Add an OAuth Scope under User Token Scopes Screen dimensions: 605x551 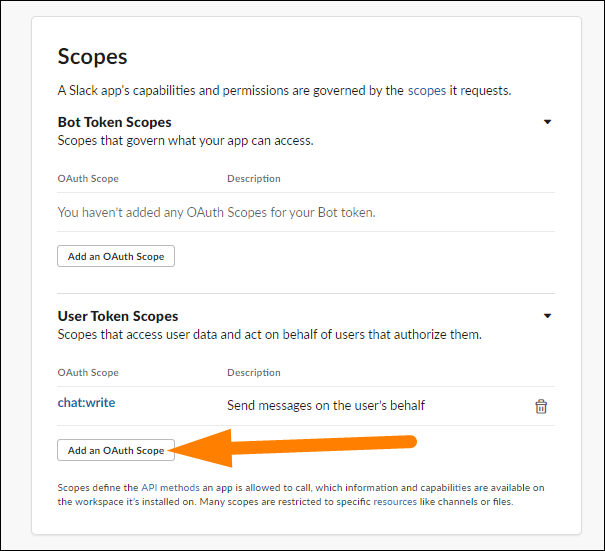116,451
